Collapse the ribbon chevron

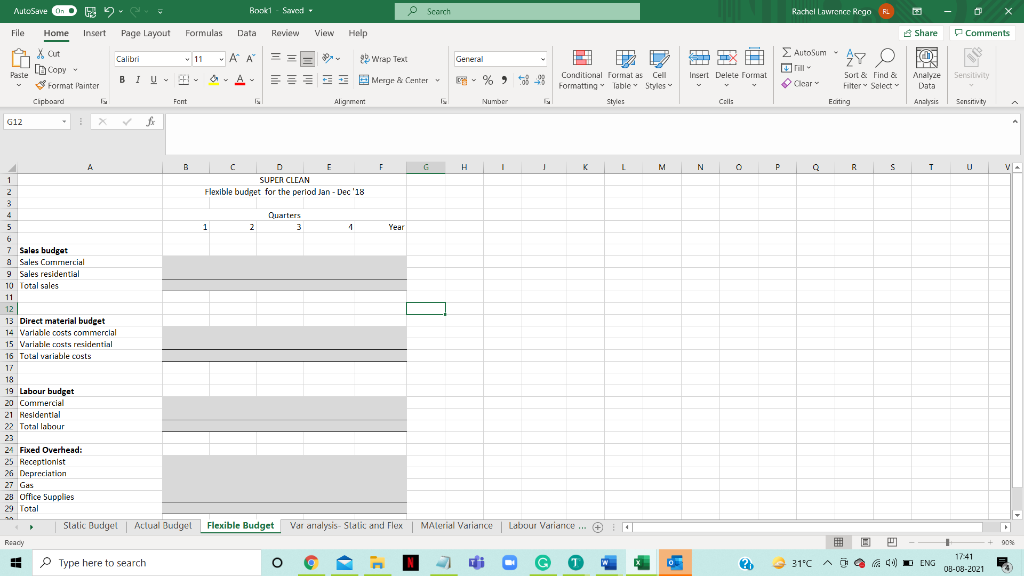coord(1014,103)
